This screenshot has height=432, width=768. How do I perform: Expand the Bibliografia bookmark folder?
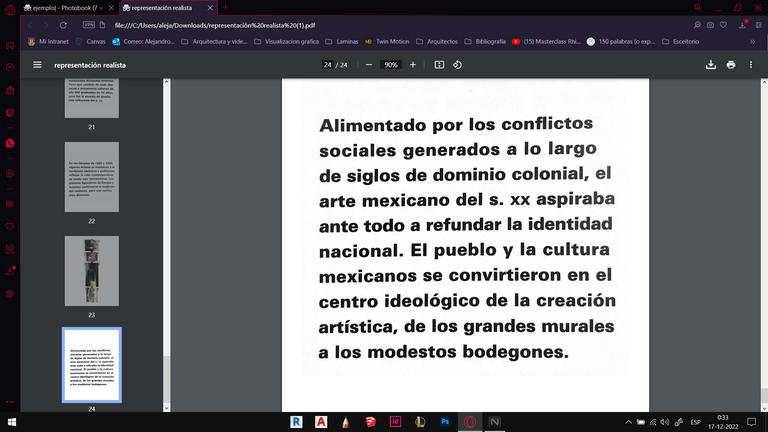[485, 42]
